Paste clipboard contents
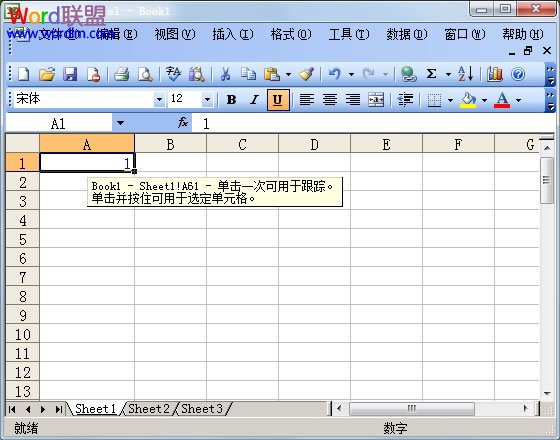 point(272,74)
